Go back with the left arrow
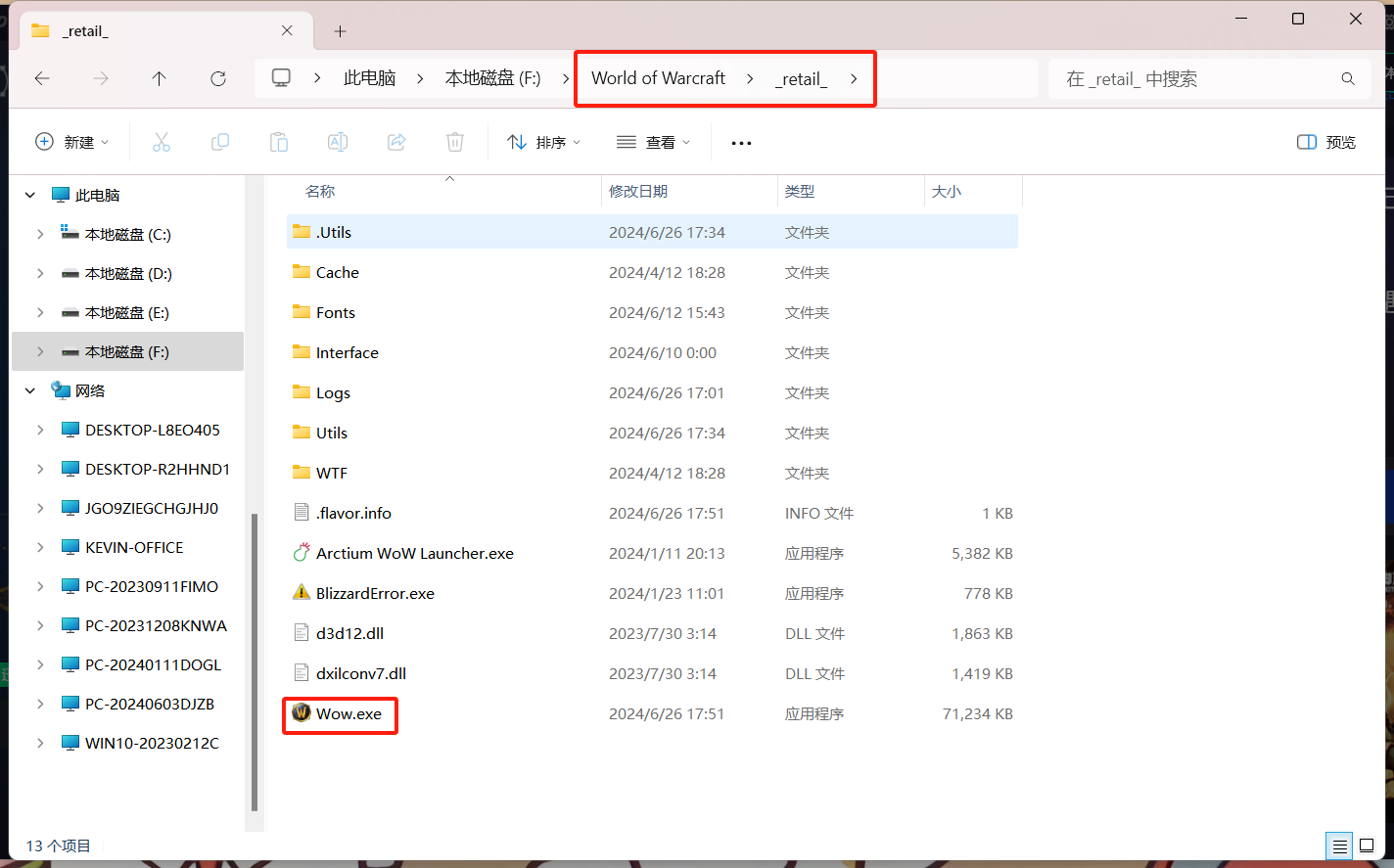Image resolution: width=1394 pixels, height=868 pixels. (42, 78)
